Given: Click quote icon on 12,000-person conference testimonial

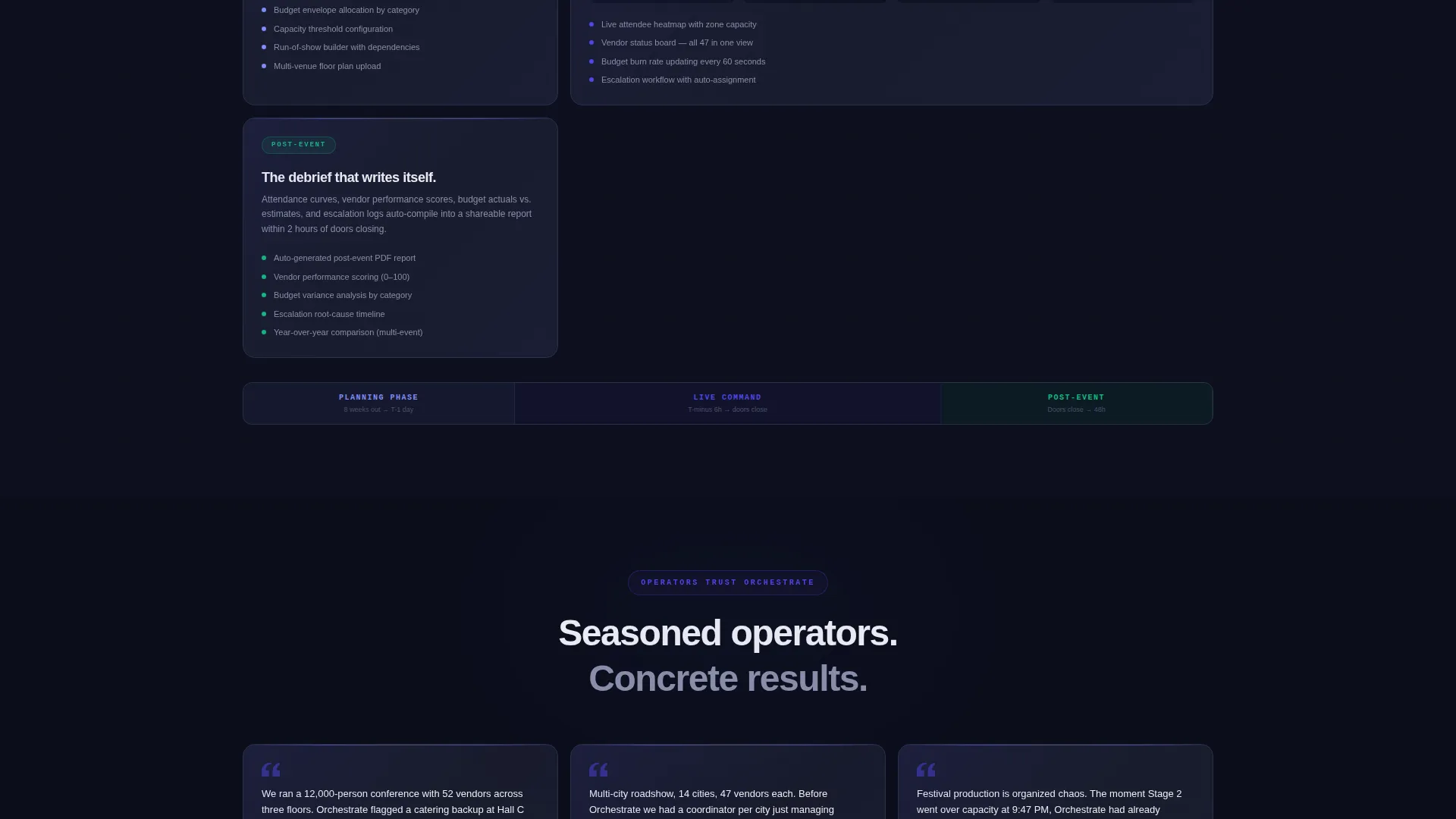Looking at the screenshot, I should pos(271,770).
